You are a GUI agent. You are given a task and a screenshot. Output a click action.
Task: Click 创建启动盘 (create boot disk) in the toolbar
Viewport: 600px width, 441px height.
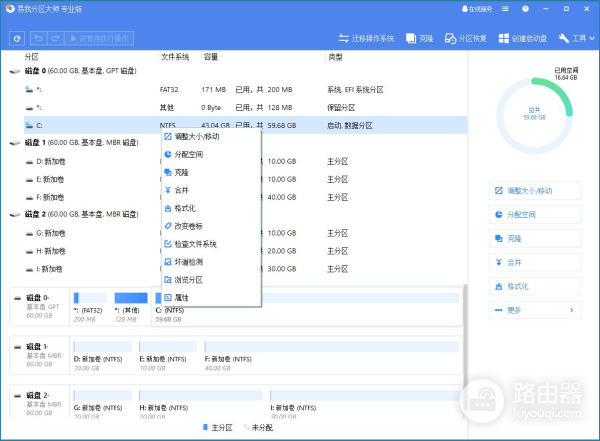523,38
